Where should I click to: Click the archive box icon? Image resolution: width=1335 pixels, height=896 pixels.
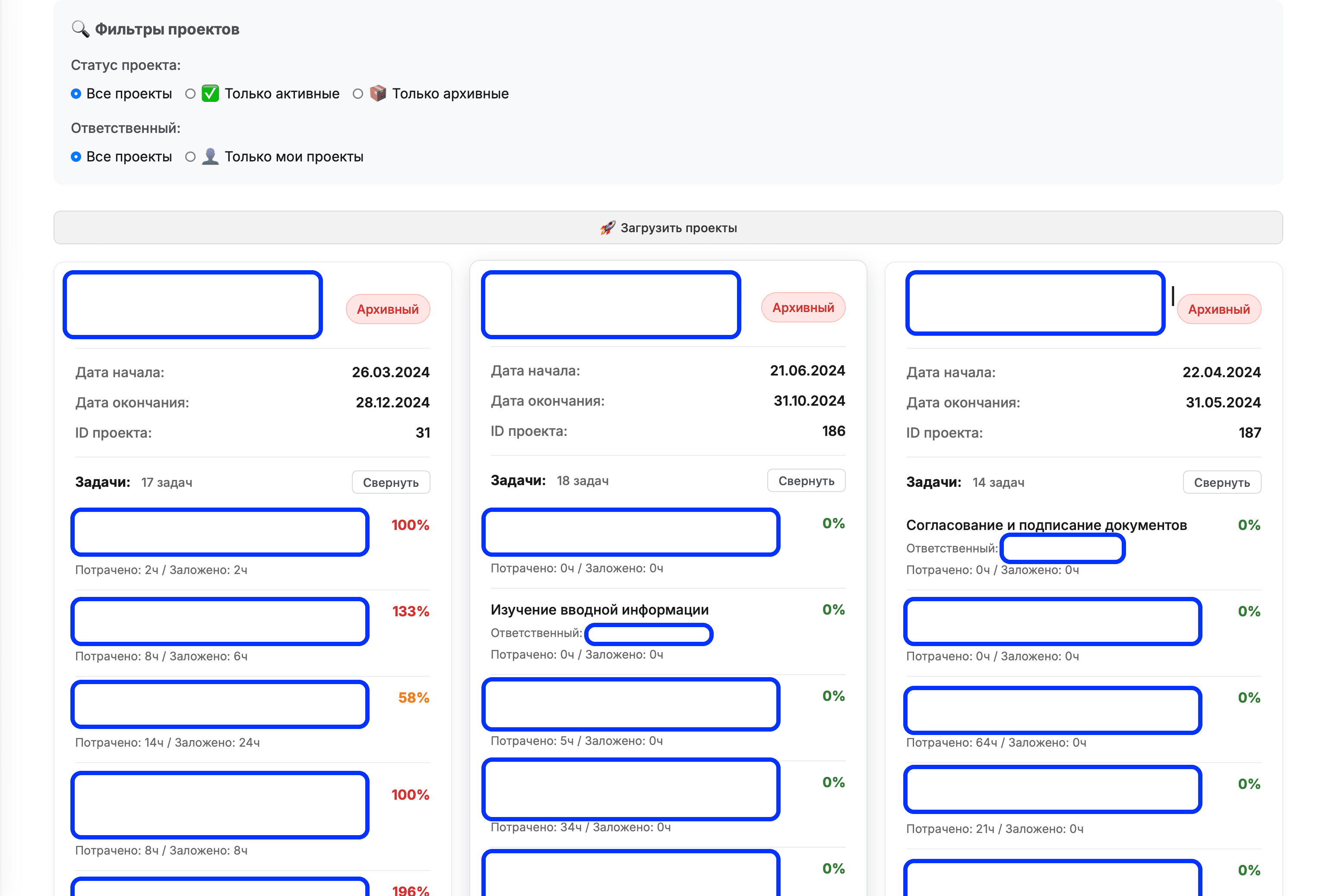click(x=378, y=94)
